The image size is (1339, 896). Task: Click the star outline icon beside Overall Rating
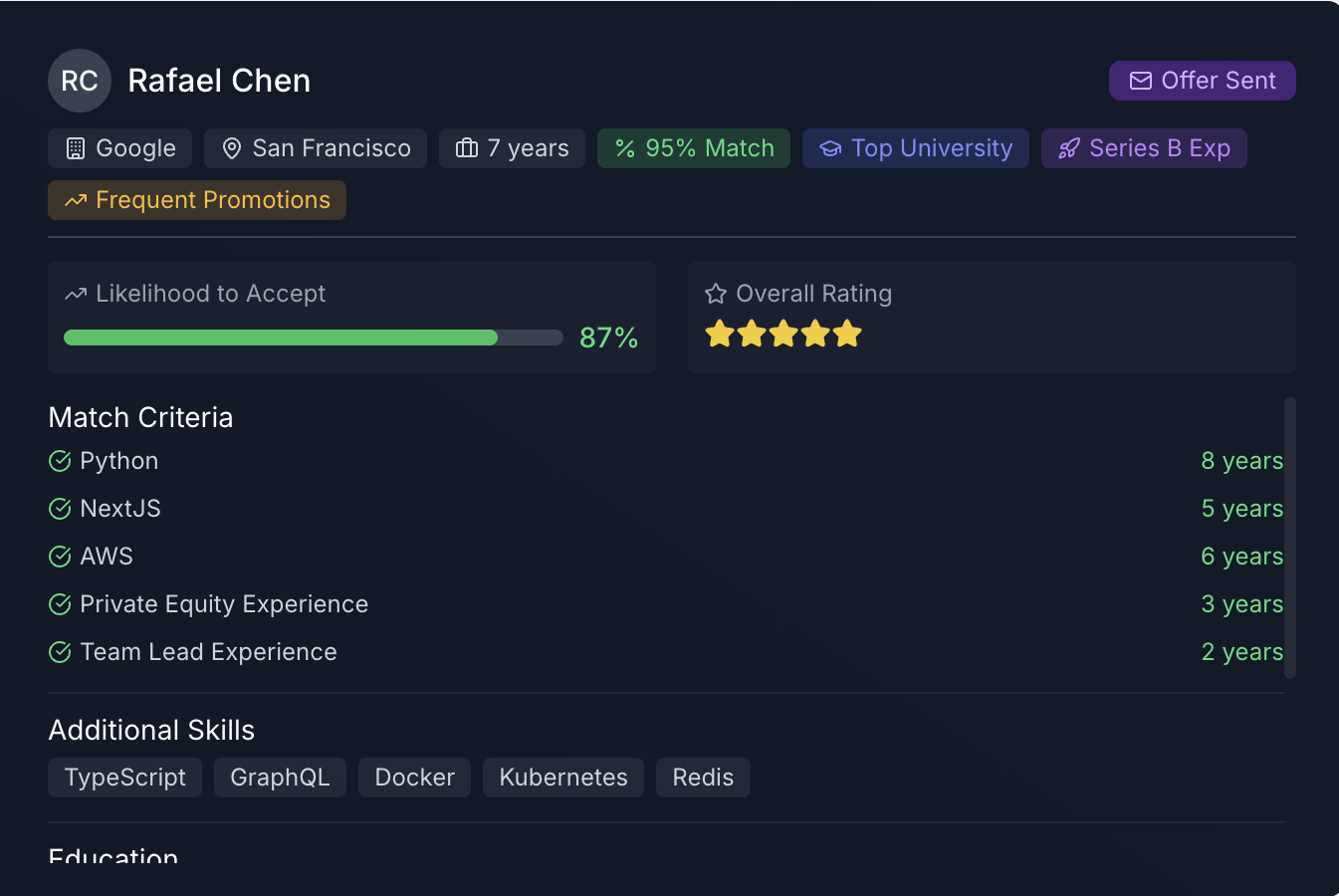tap(716, 293)
